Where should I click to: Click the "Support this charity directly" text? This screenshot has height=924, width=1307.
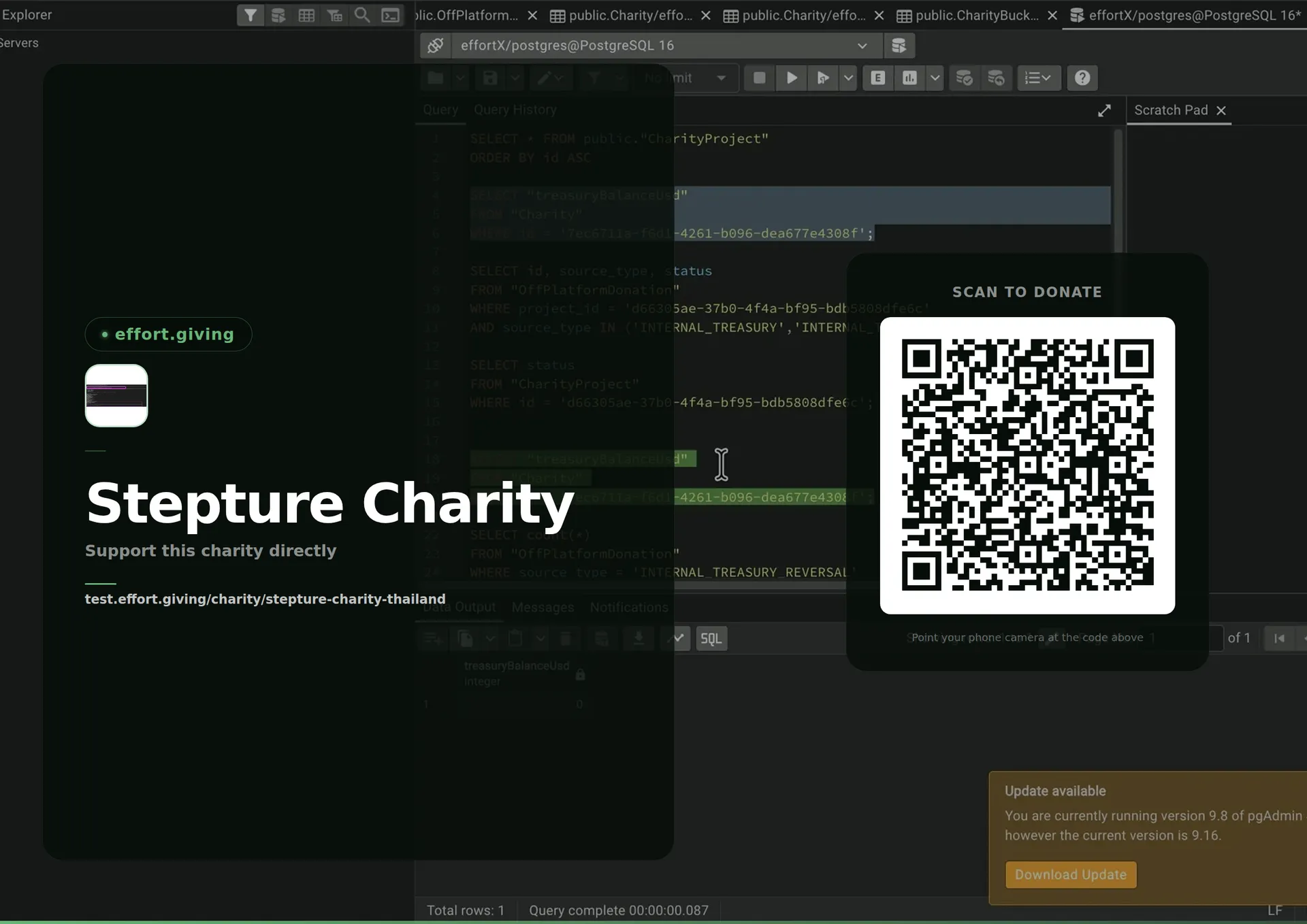point(210,550)
